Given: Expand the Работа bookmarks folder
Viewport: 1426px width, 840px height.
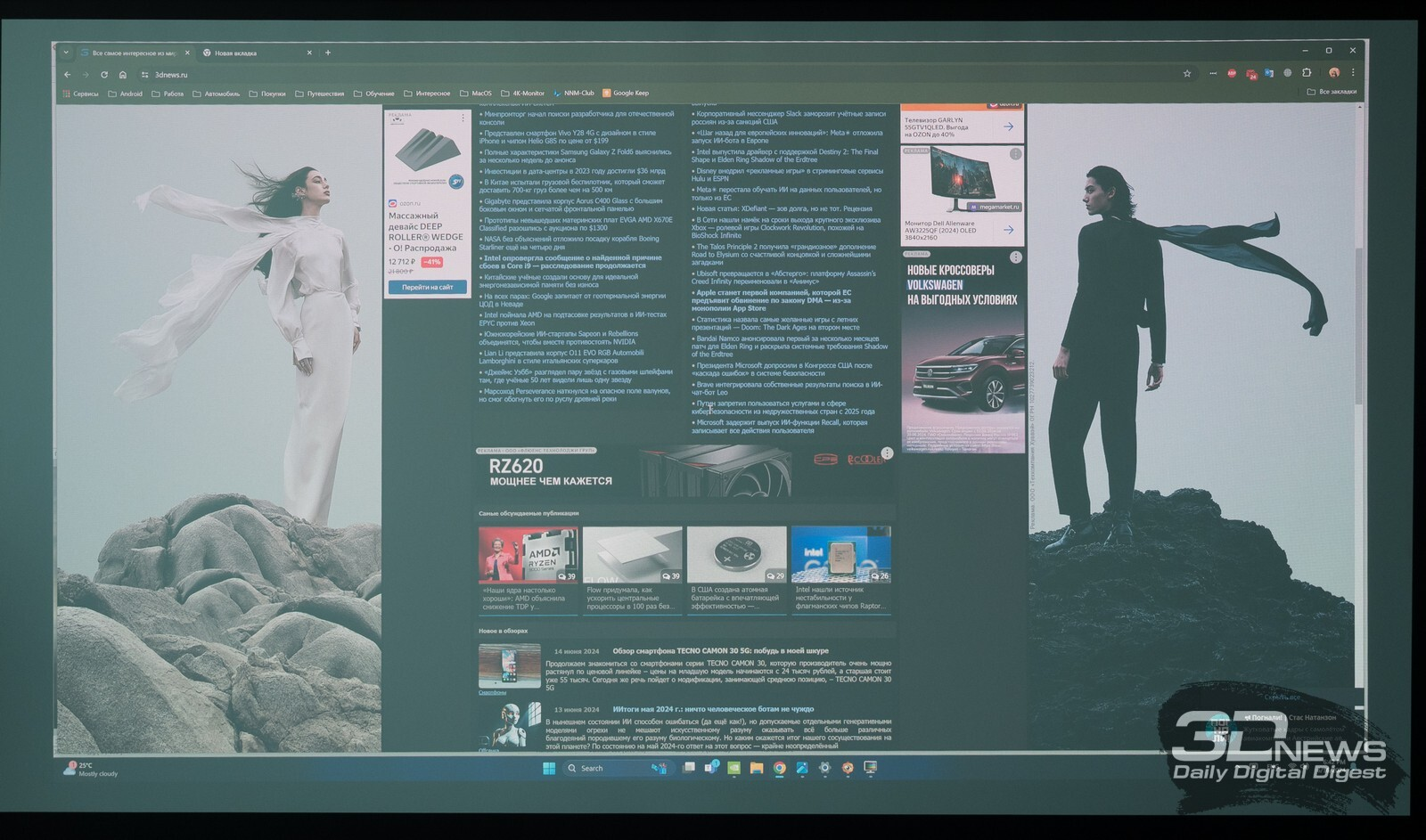Looking at the screenshot, I should click(x=168, y=94).
